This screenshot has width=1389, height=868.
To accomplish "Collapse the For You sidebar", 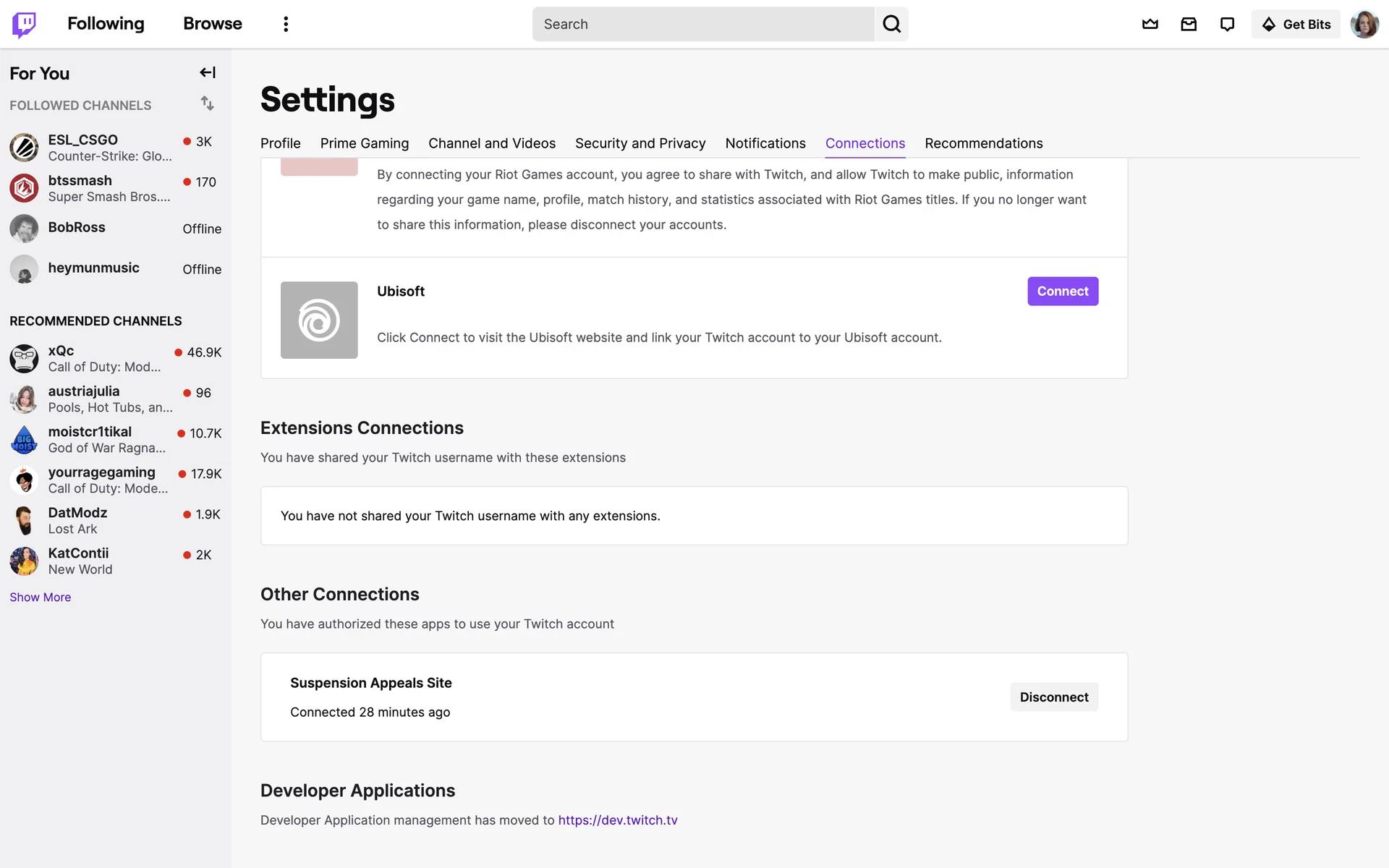I will [208, 72].
